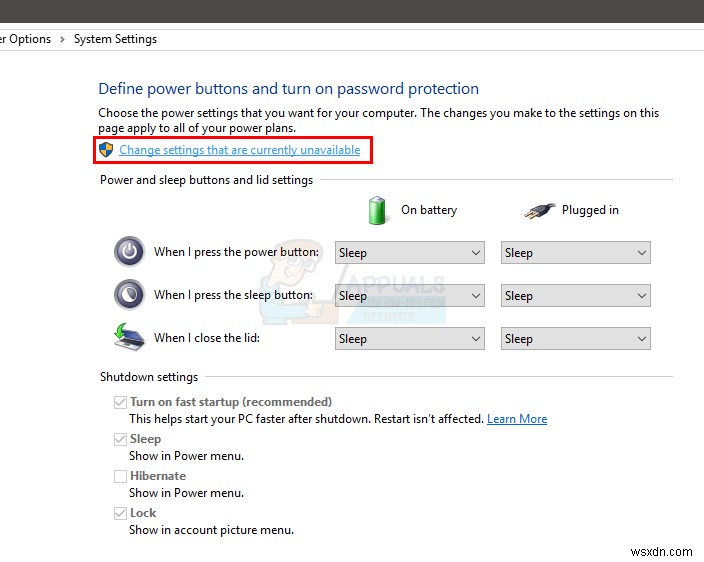Click Change settings that are currently unavailable
The height and width of the screenshot is (562, 704).
pos(240,150)
